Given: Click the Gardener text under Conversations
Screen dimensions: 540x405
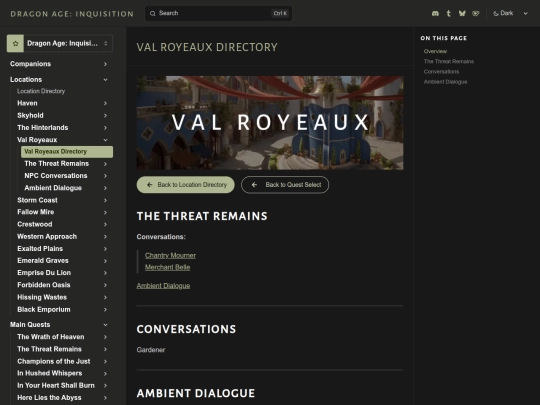Looking at the screenshot, I should coord(151,350).
